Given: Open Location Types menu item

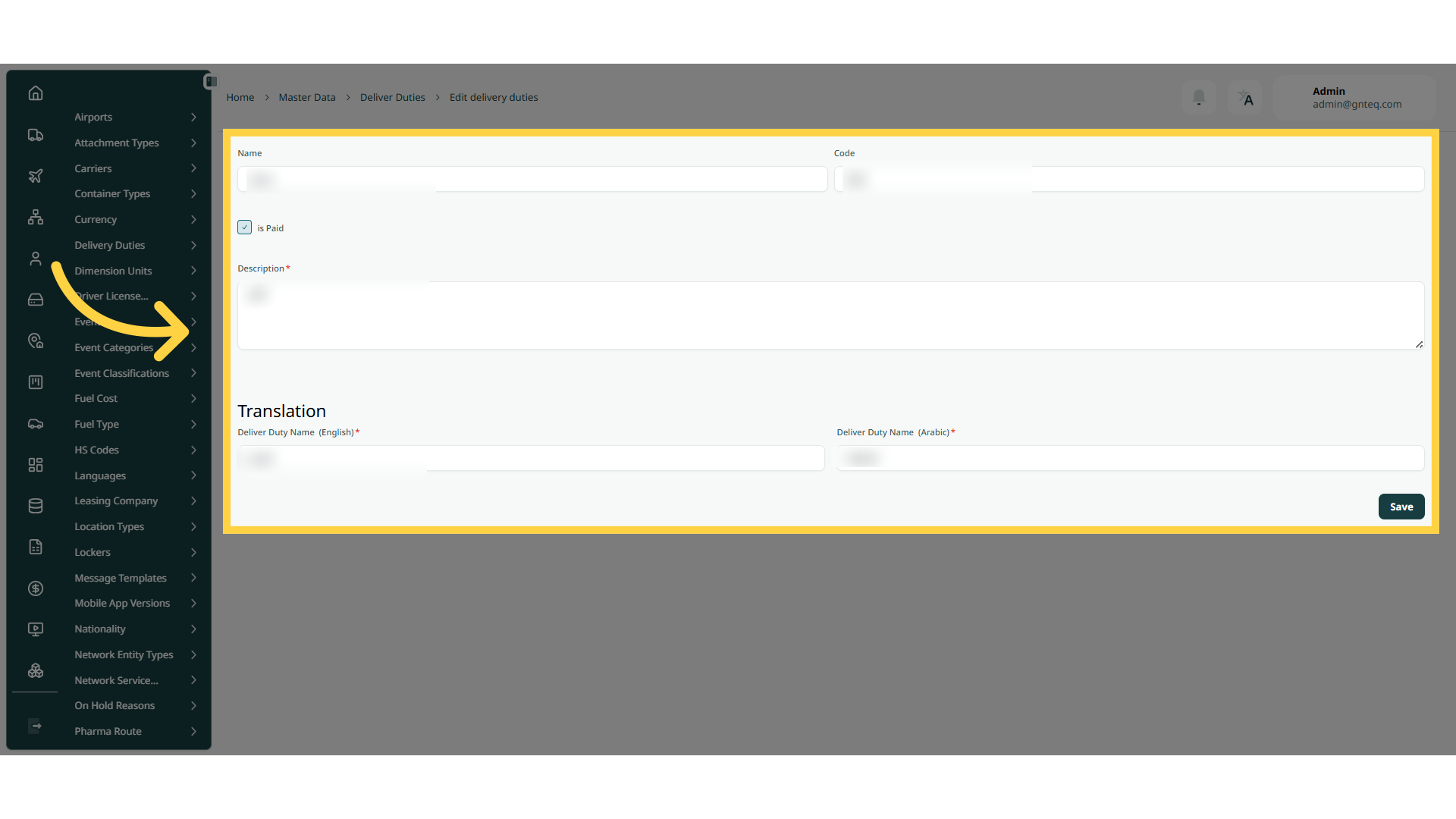Looking at the screenshot, I should coord(135,526).
